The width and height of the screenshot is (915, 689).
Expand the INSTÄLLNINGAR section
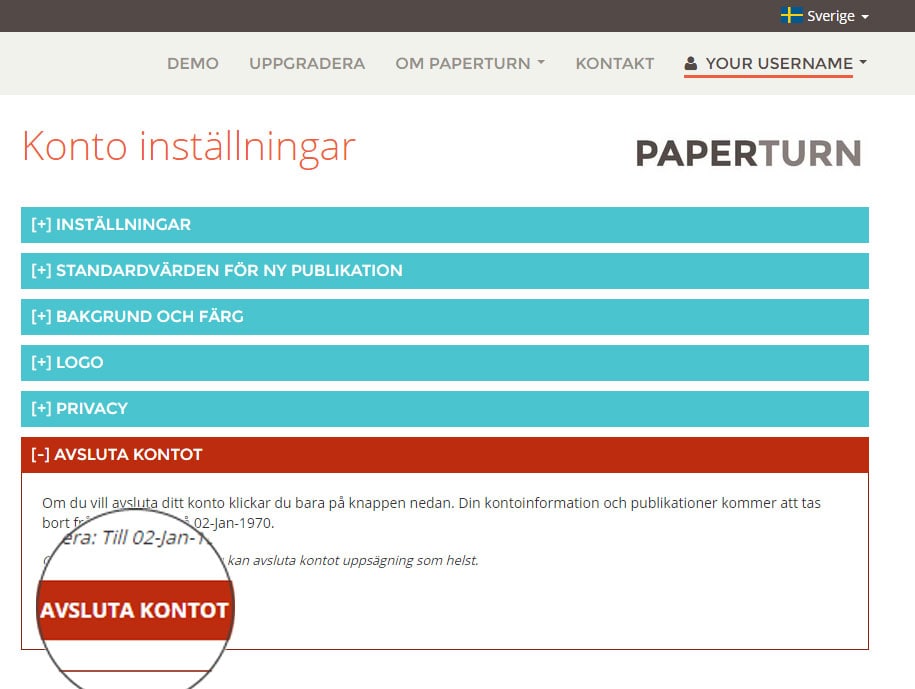445,225
